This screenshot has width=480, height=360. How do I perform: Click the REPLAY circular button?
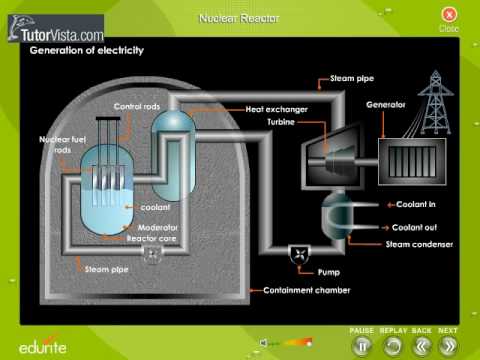pyautogui.click(x=393, y=347)
